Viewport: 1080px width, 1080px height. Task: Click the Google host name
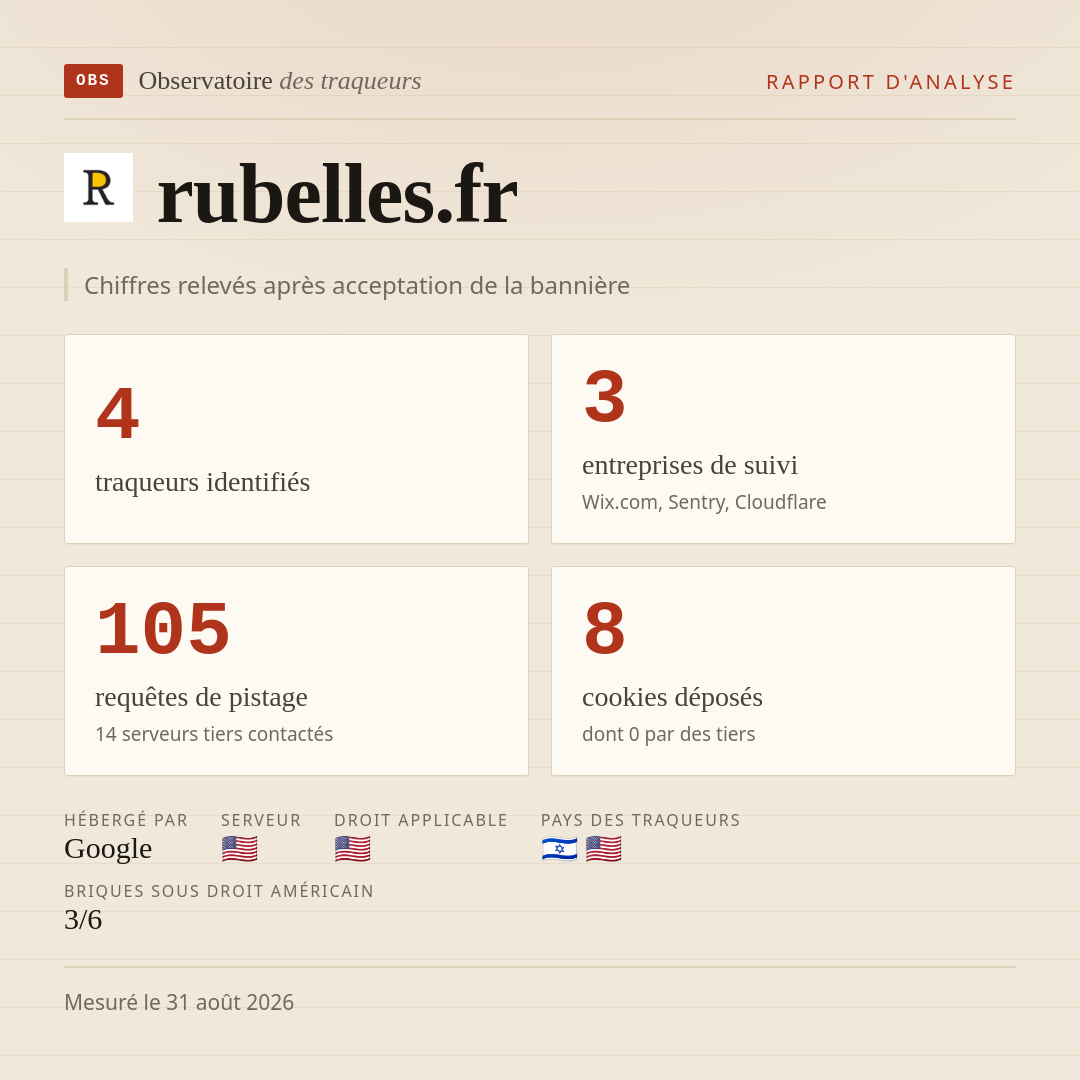click(108, 849)
